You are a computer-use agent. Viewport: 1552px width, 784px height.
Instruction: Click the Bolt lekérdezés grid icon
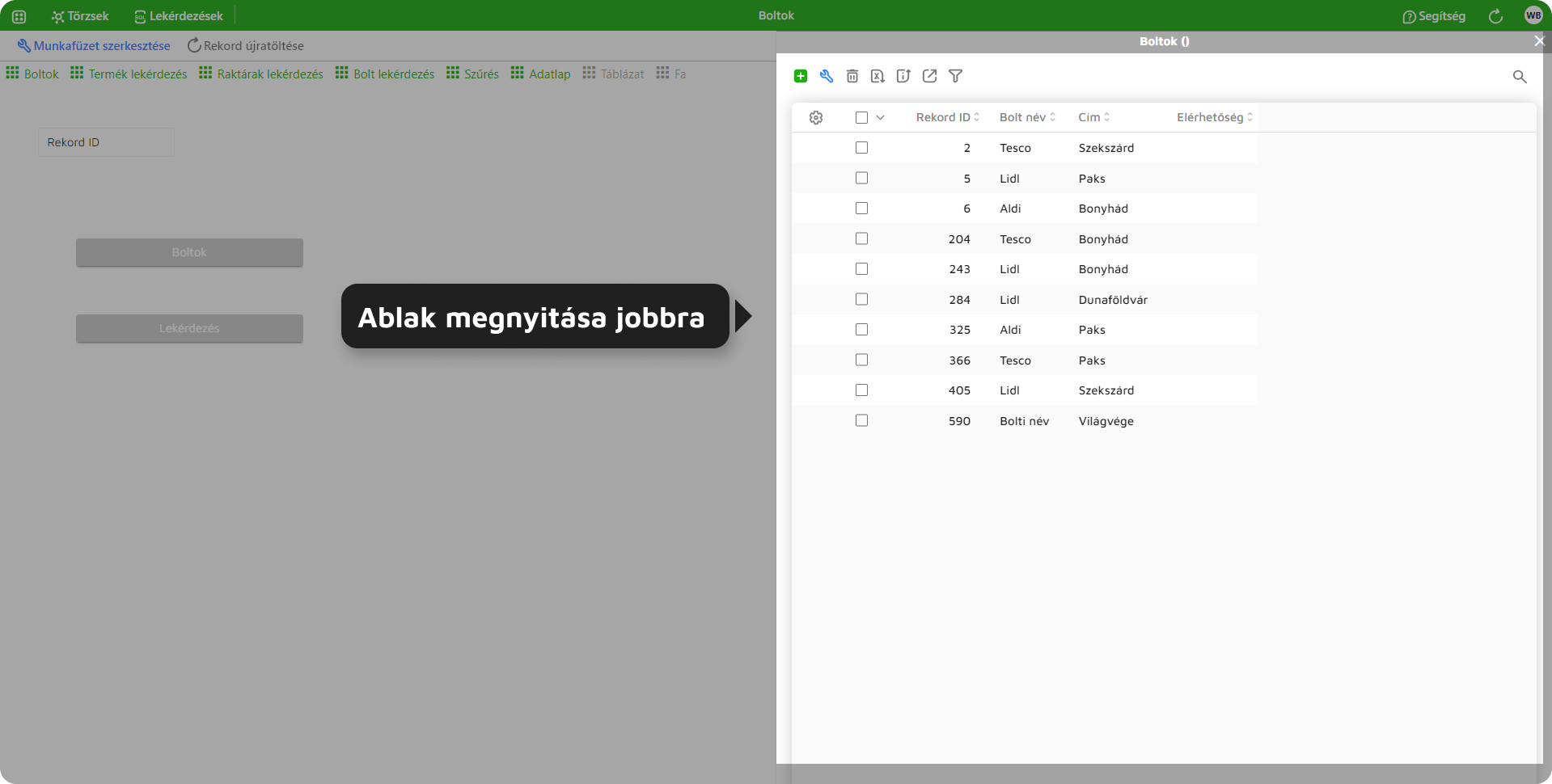click(x=341, y=73)
